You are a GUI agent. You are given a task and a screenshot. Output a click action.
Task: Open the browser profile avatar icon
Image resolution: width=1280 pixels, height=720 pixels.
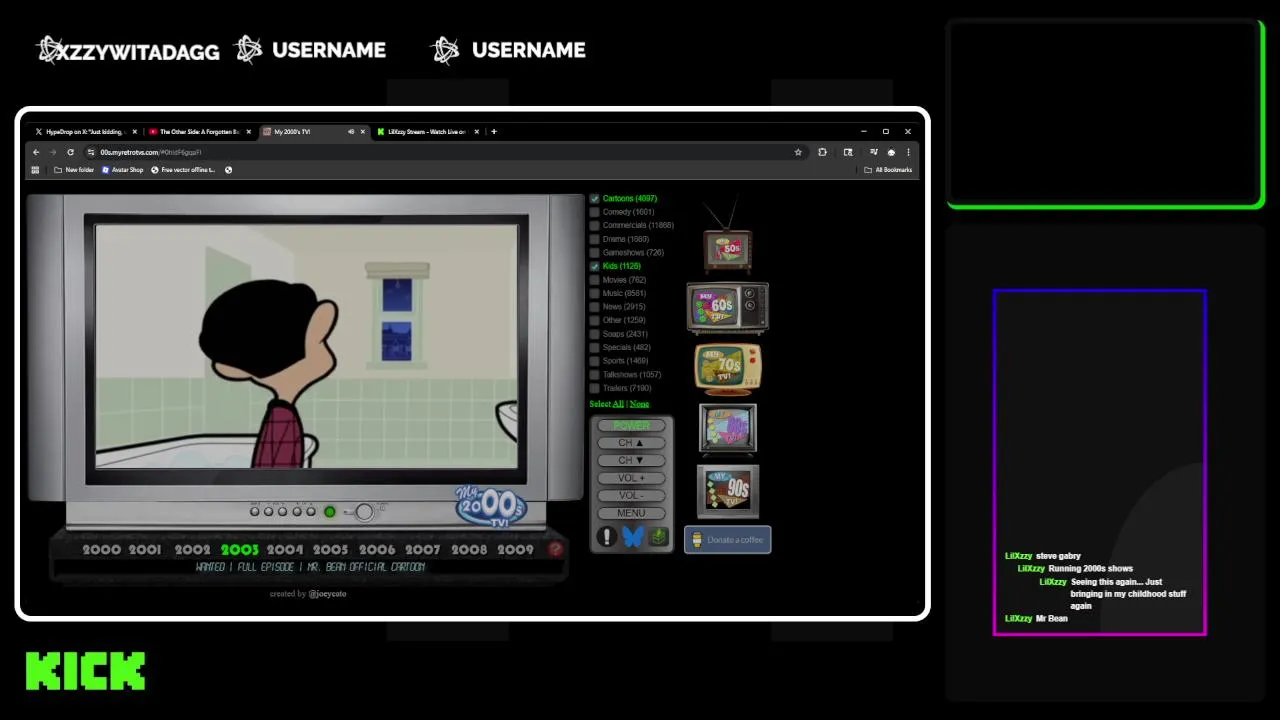(x=891, y=152)
